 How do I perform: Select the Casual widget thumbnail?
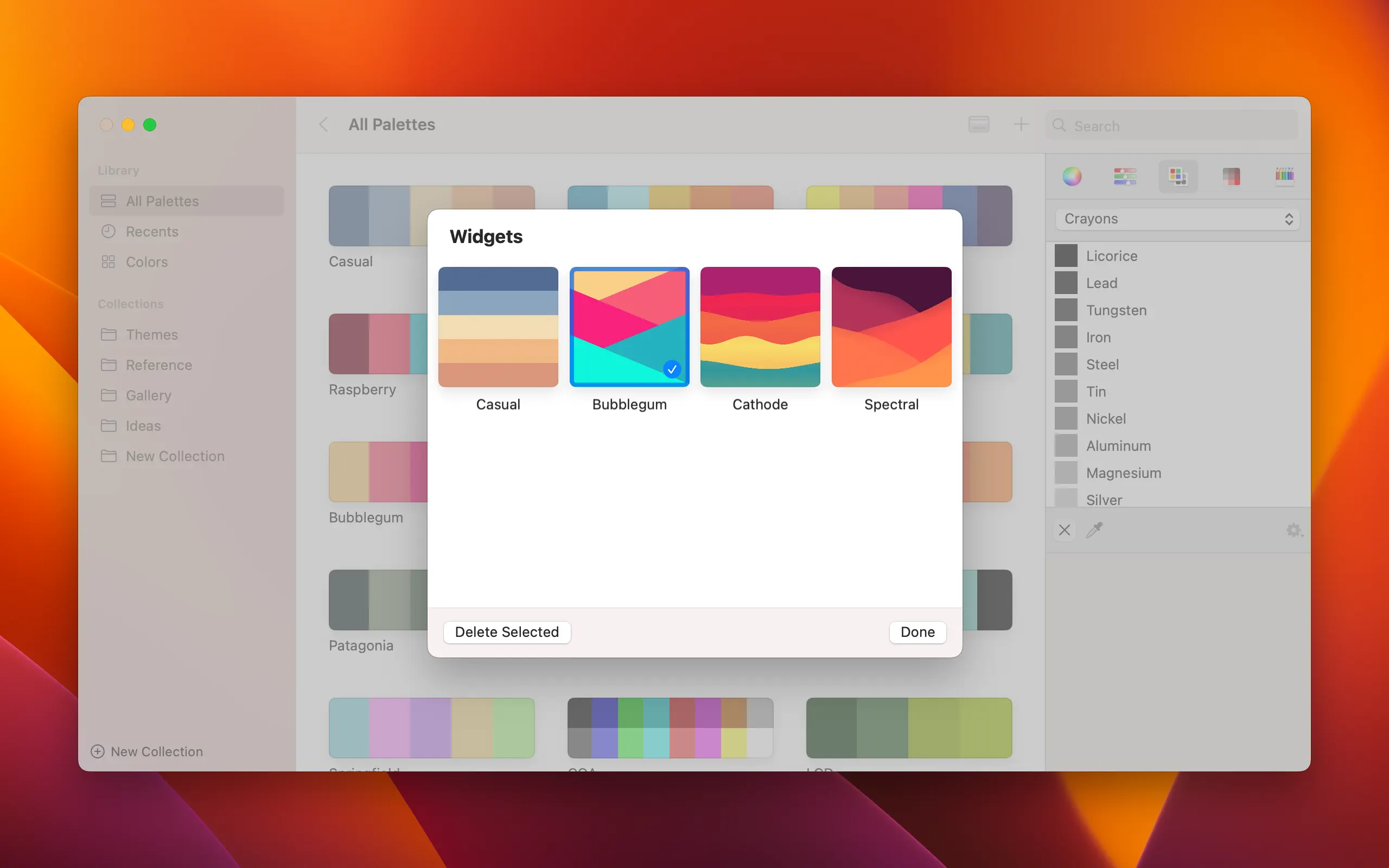(498, 327)
